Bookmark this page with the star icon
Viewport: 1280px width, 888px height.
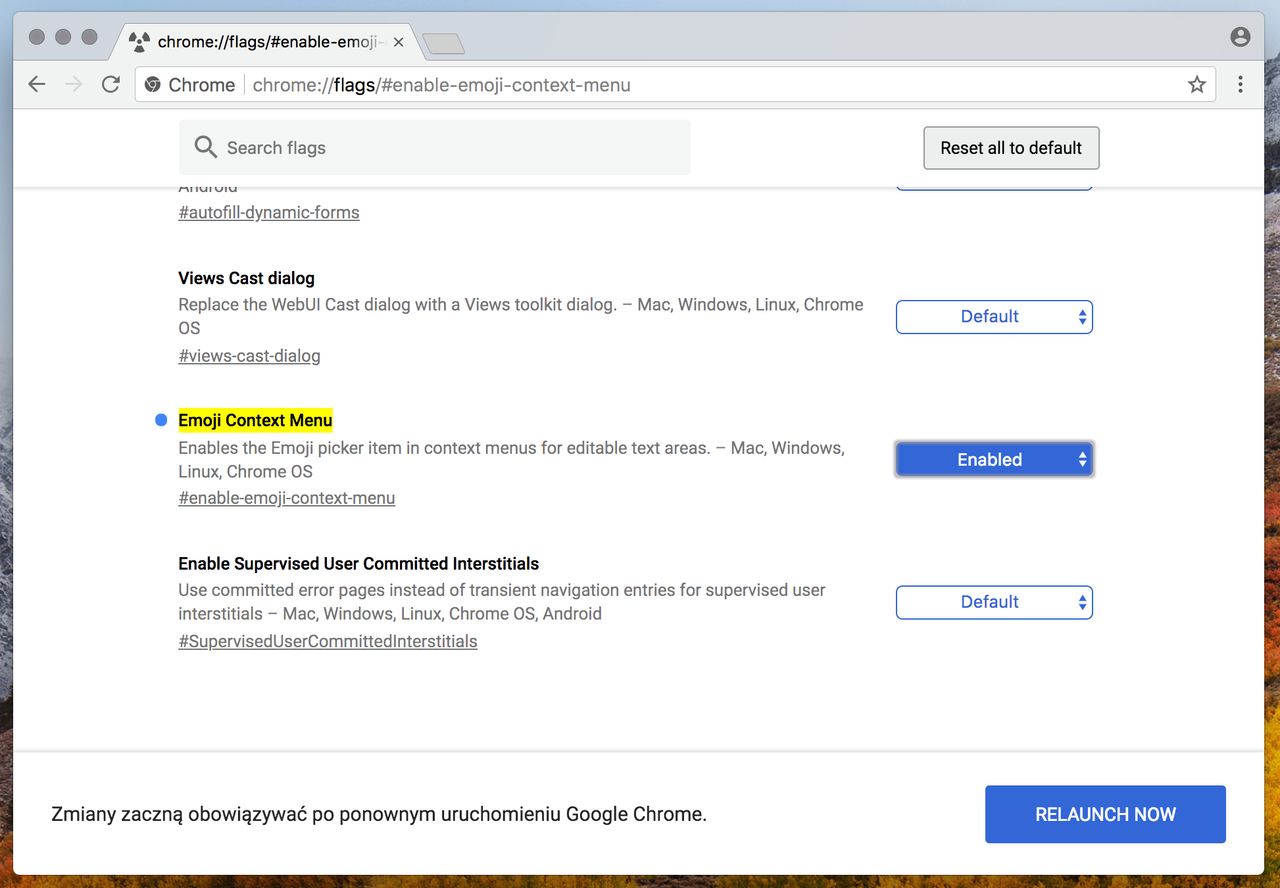tap(1197, 85)
